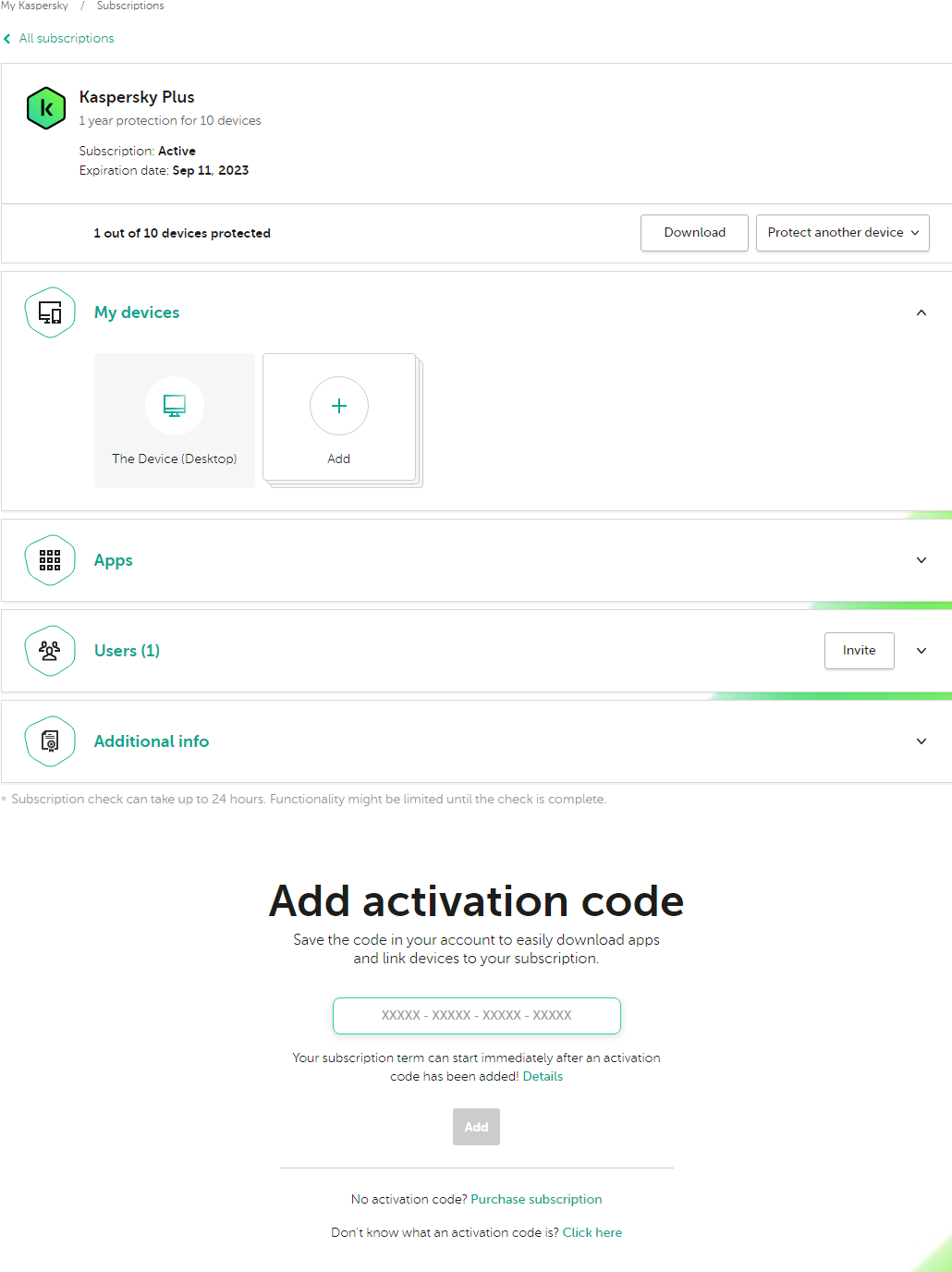Click the Download button

pos(694,232)
